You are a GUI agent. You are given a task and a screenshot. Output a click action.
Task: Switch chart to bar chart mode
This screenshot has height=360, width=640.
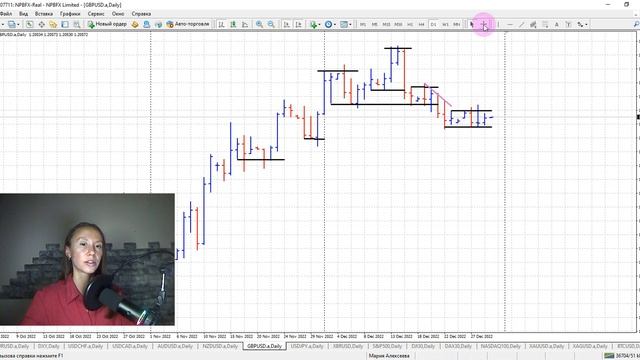(x=221, y=24)
